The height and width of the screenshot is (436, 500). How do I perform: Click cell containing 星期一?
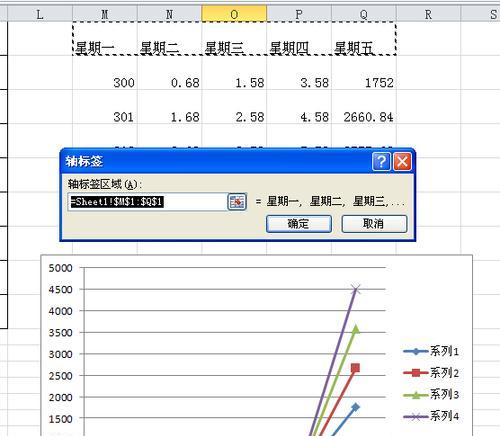coord(105,39)
